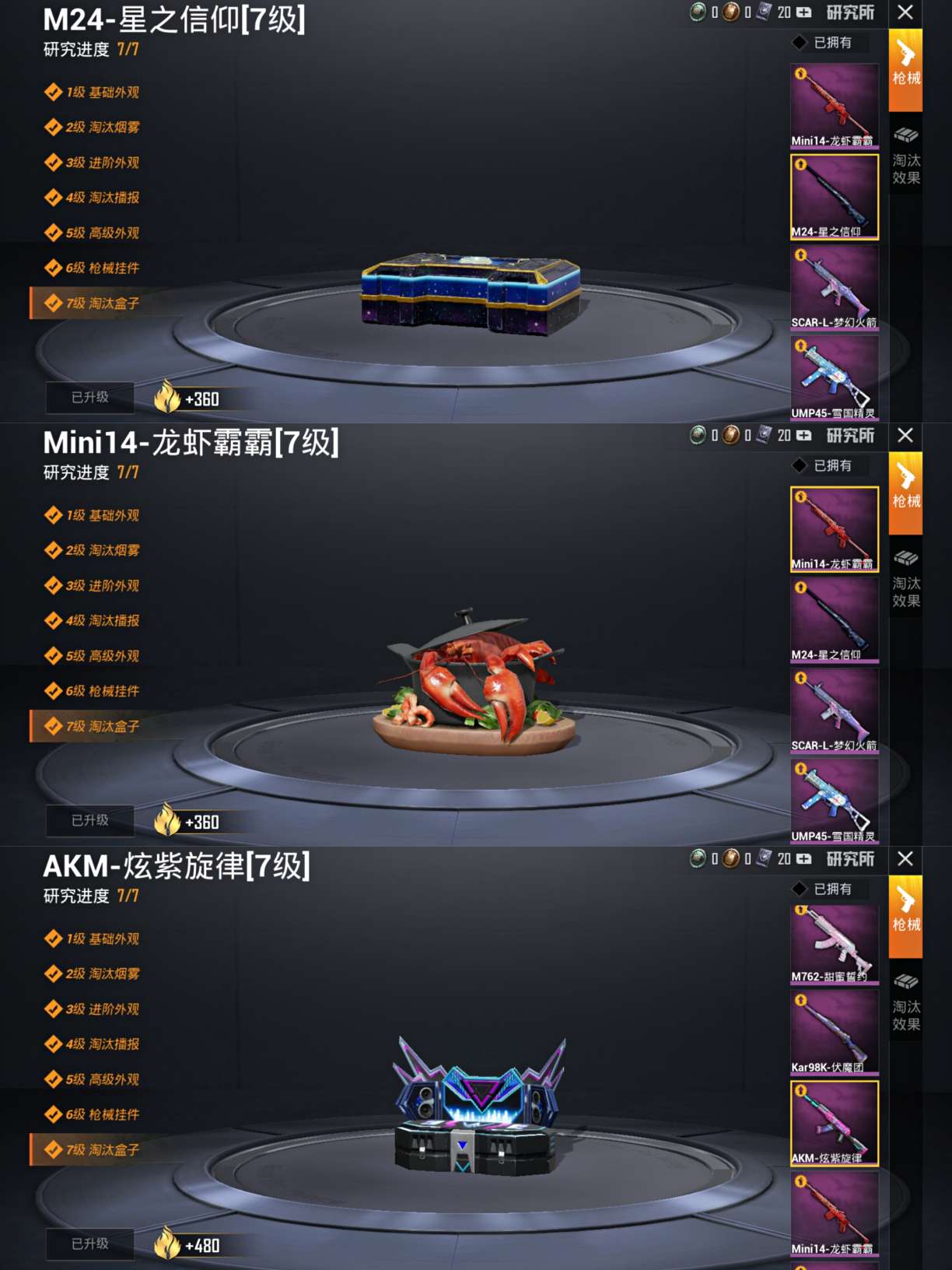952x1270 pixels.
Task: Pick UMP45-雪国精灵 on the M24-星之信仰 screen
Action: 835,378
